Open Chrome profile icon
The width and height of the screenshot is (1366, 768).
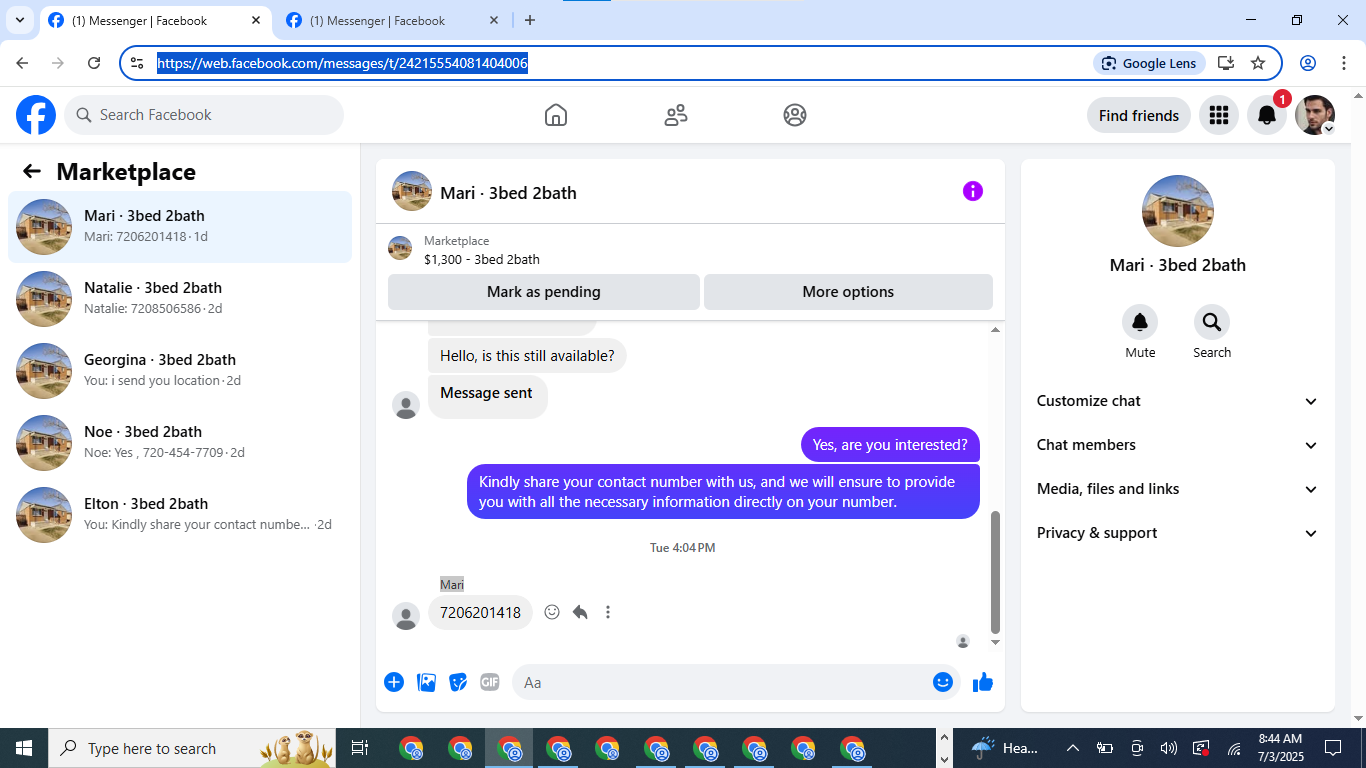[x=1308, y=63]
